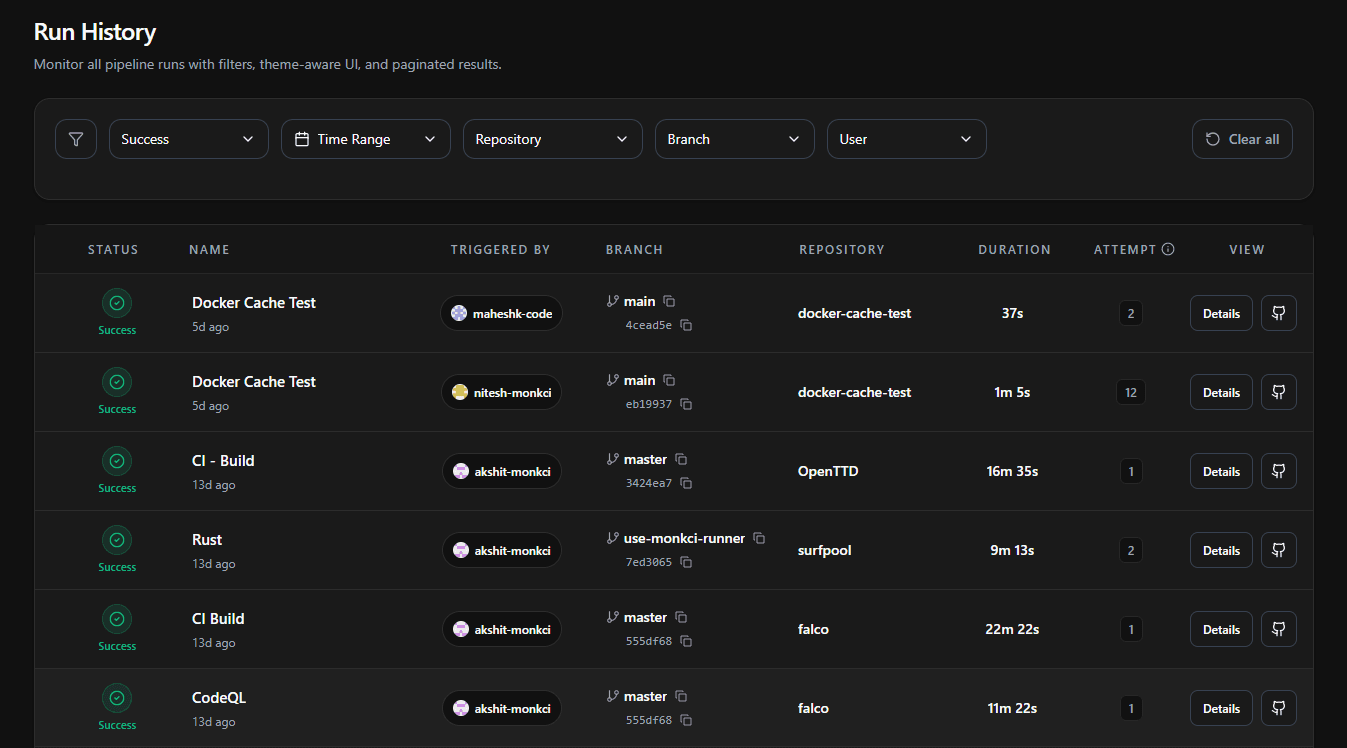
Task: Copy commit hash 4cead5e
Action: [687, 325]
